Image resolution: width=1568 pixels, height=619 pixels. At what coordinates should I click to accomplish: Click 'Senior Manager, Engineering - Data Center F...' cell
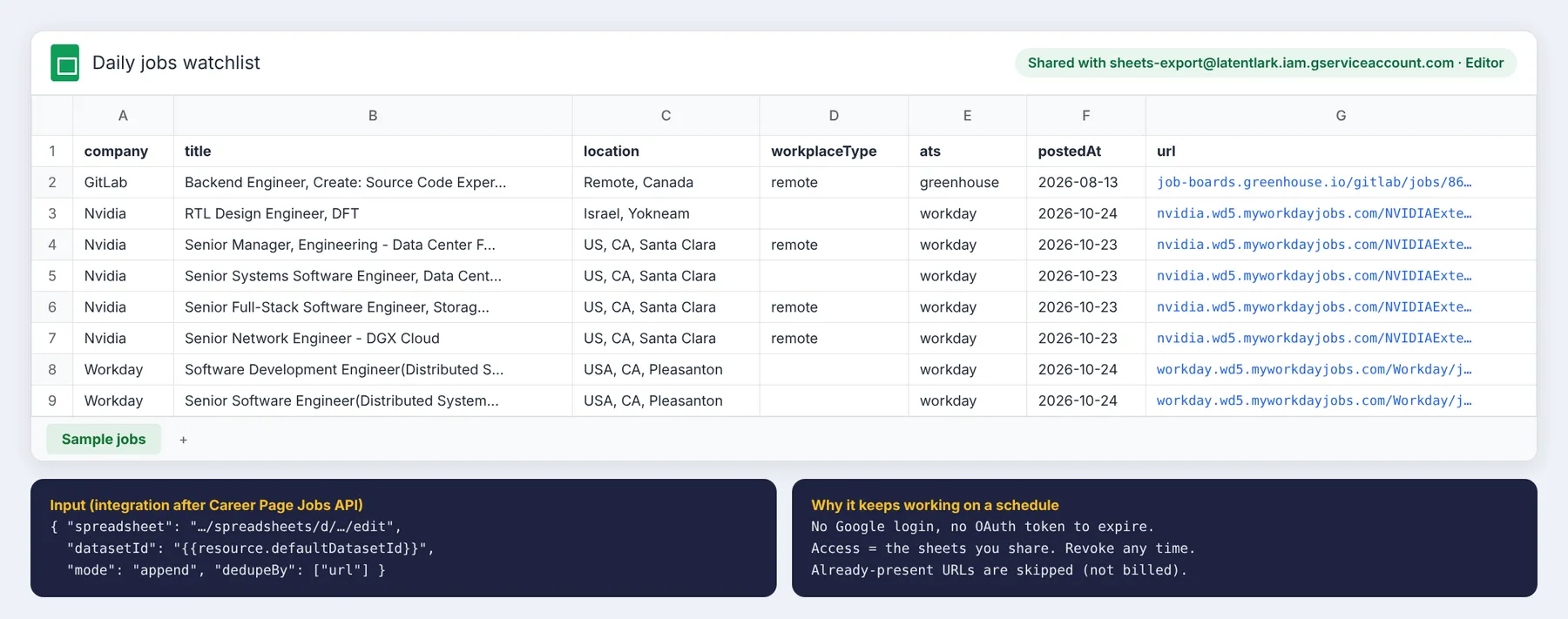(373, 245)
